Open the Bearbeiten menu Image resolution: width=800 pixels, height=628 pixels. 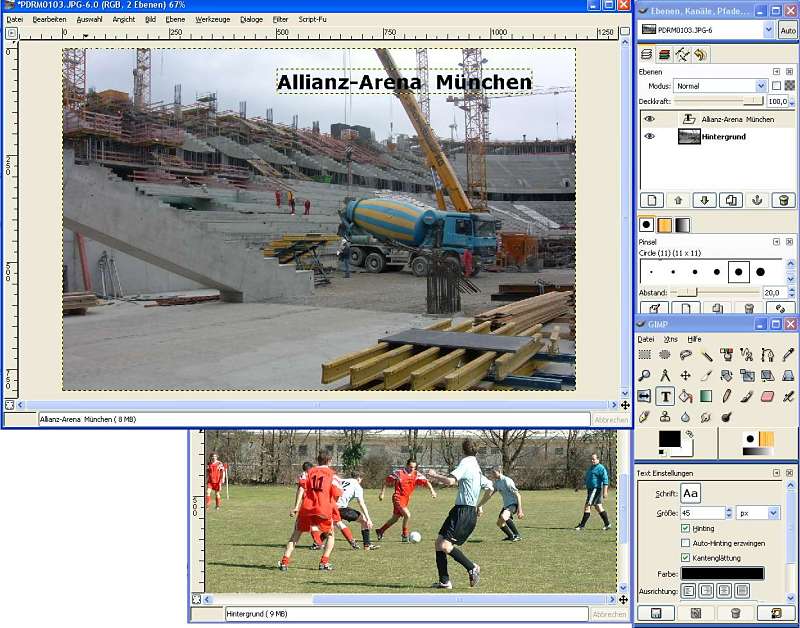coord(49,19)
